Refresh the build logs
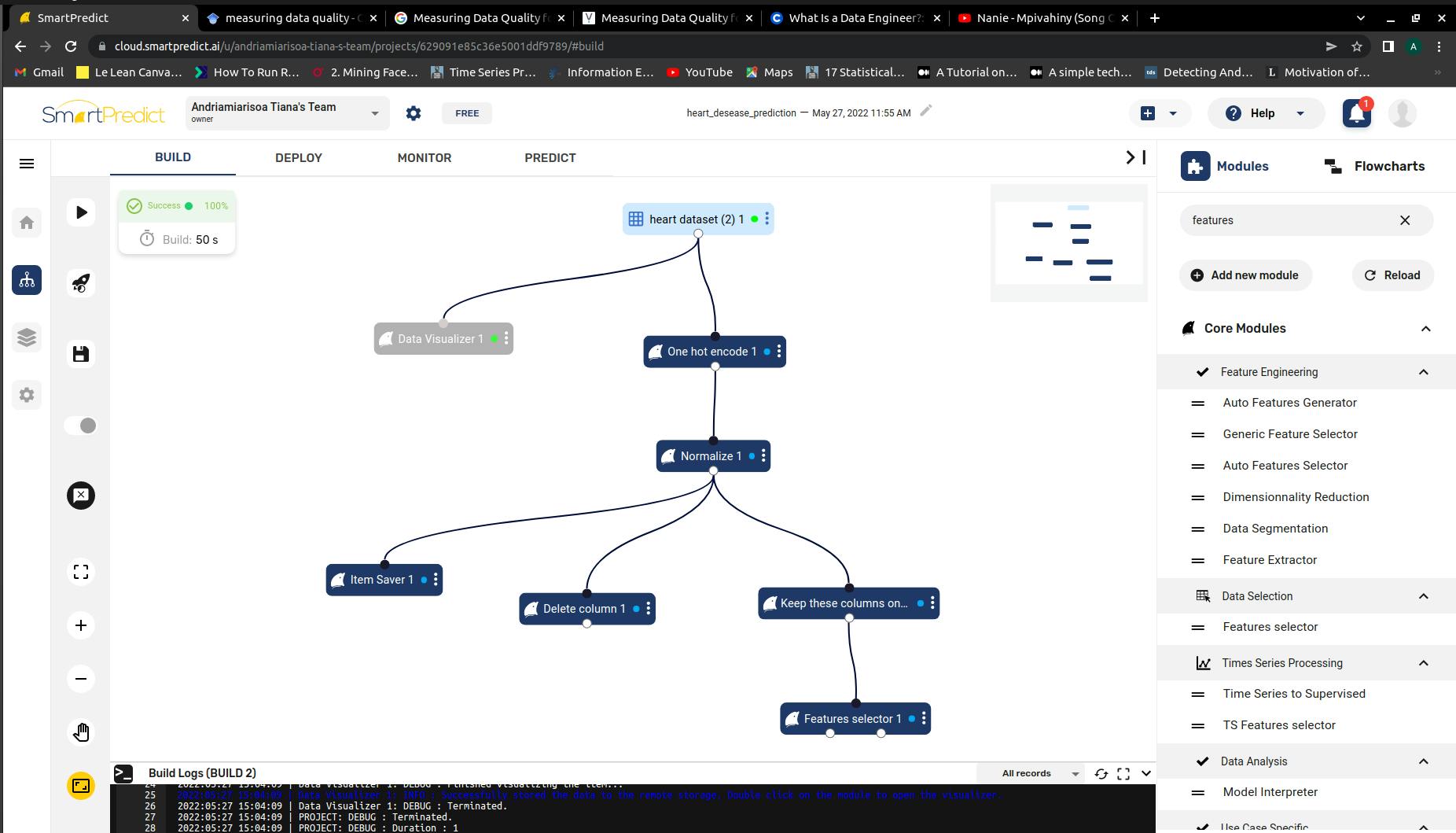The width and height of the screenshot is (1456, 833). (1101, 774)
